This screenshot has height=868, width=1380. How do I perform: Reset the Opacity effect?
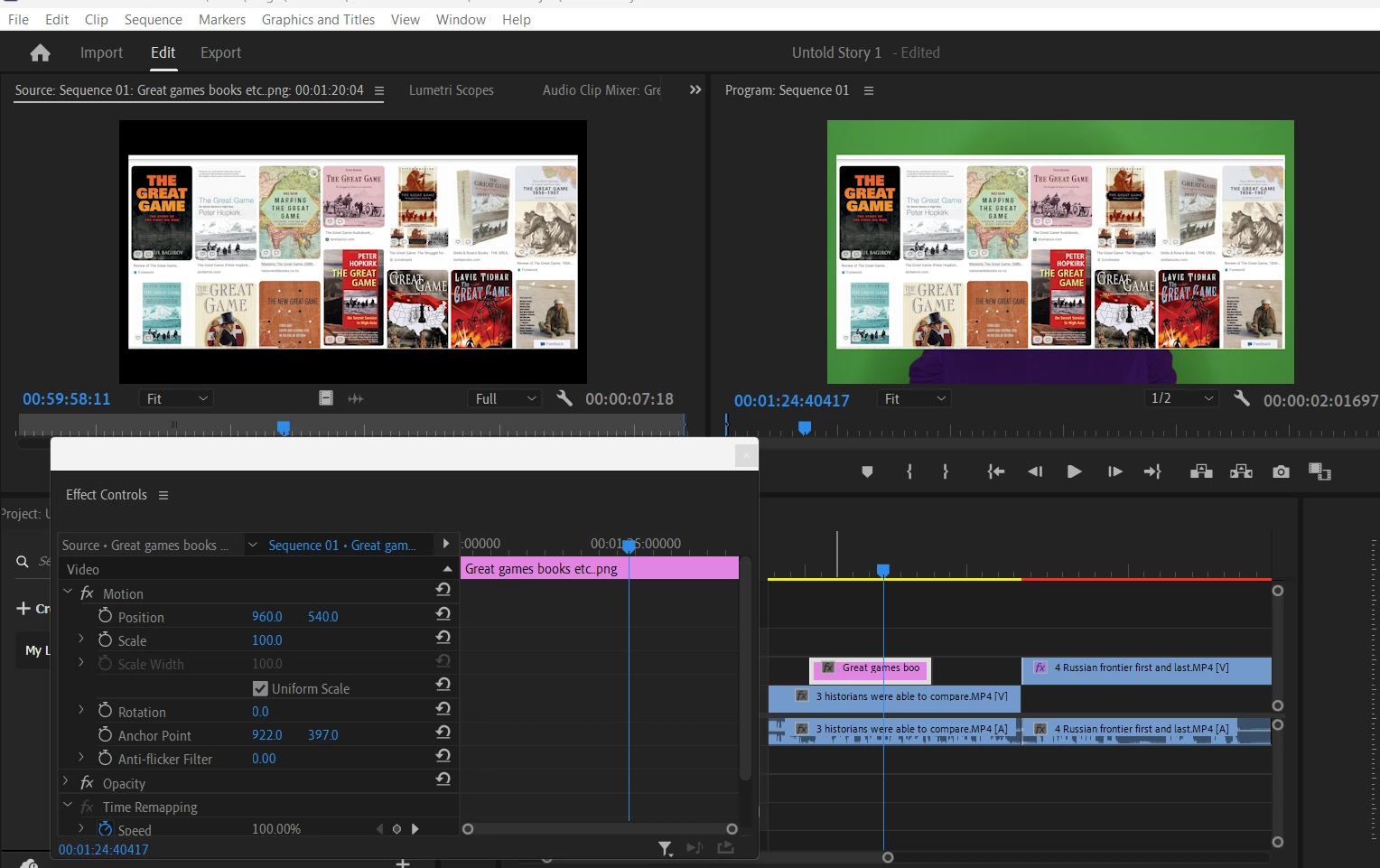pos(443,779)
